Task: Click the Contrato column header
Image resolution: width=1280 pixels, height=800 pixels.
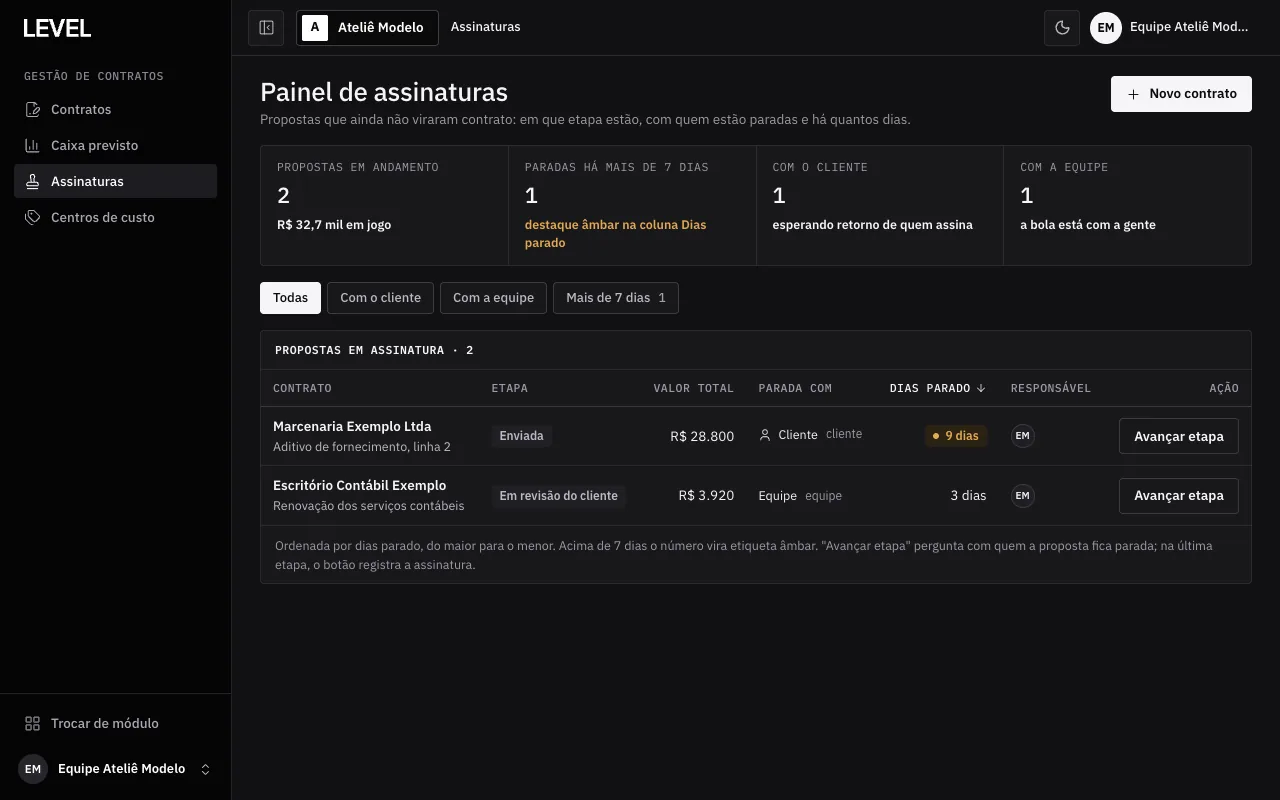Action: coord(302,388)
